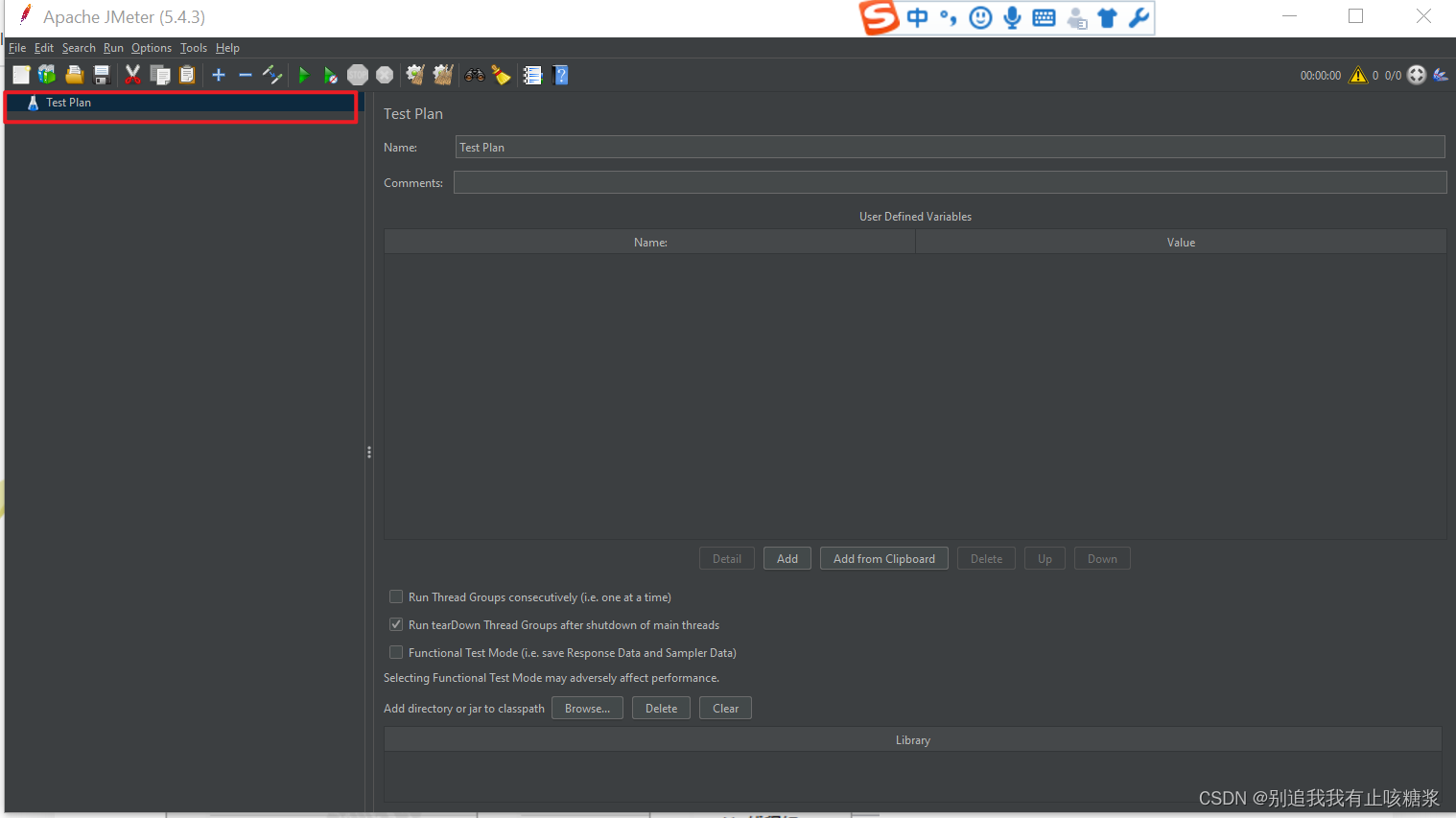Image resolution: width=1456 pixels, height=818 pixels.
Task: Click the Library column header
Action: click(913, 740)
